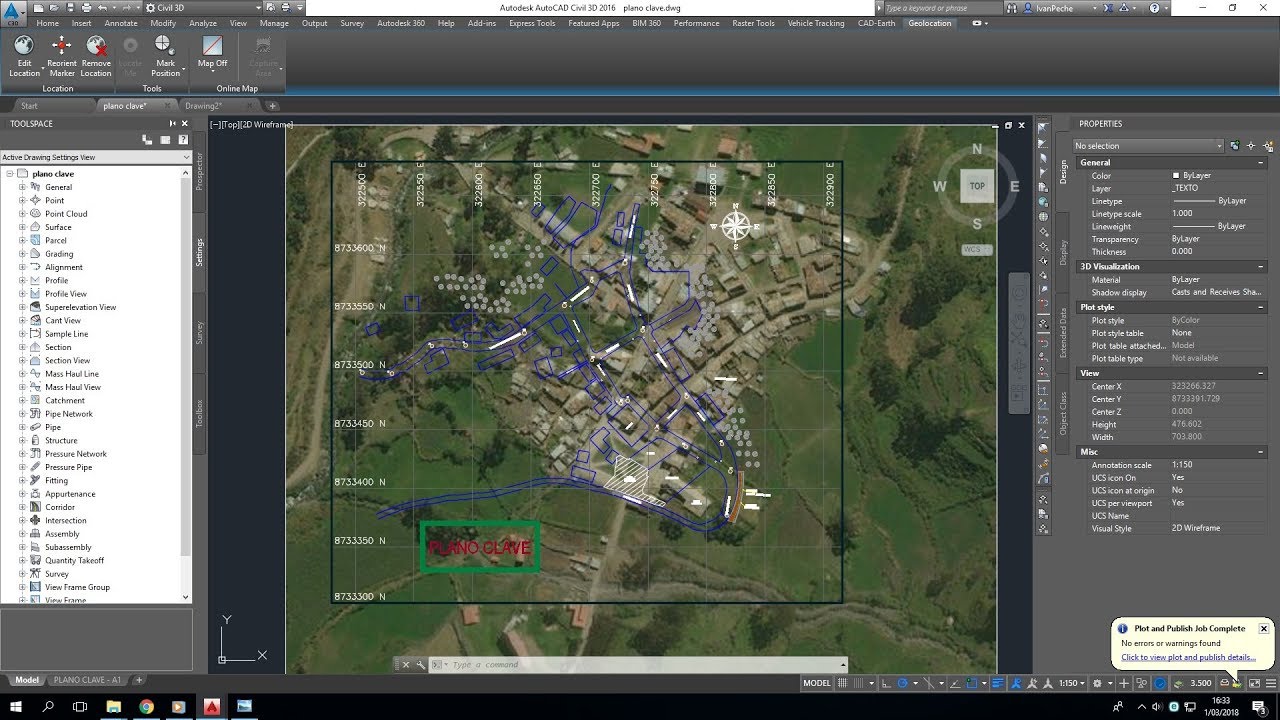Open the Civil 3D workspace dropdown
This screenshot has width=1280, height=720.
tap(203, 8)
